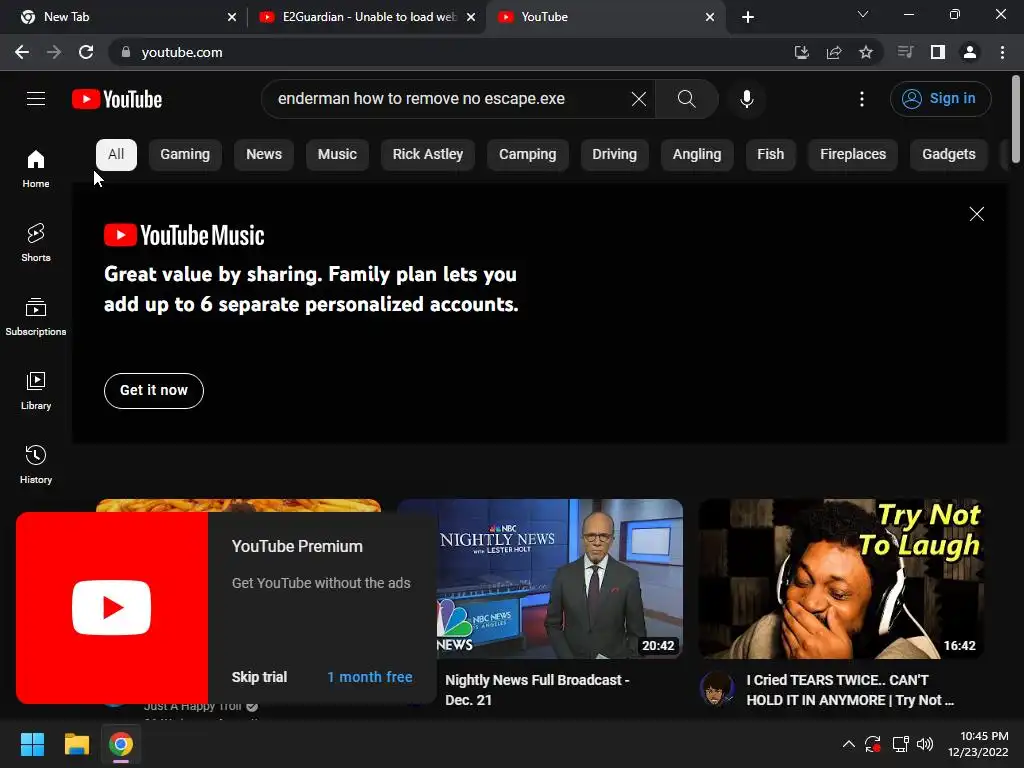This screenshot has width=1024, height=768.
Task: Click the YouTube logo
Action: tap(117, 99)
